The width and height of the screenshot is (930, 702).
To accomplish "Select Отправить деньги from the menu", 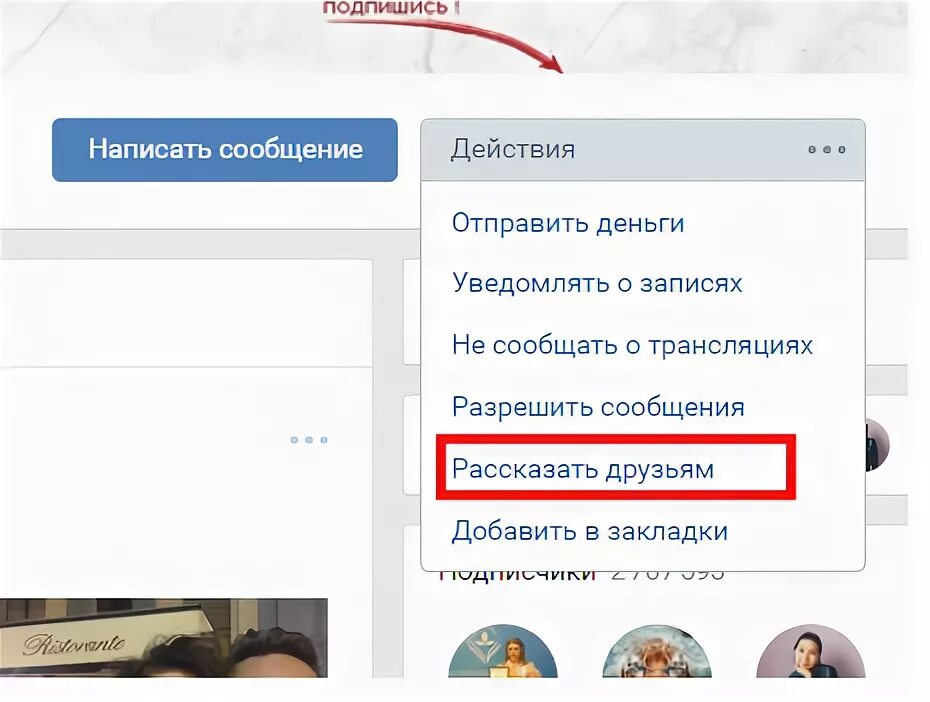I will coord(568,224).
